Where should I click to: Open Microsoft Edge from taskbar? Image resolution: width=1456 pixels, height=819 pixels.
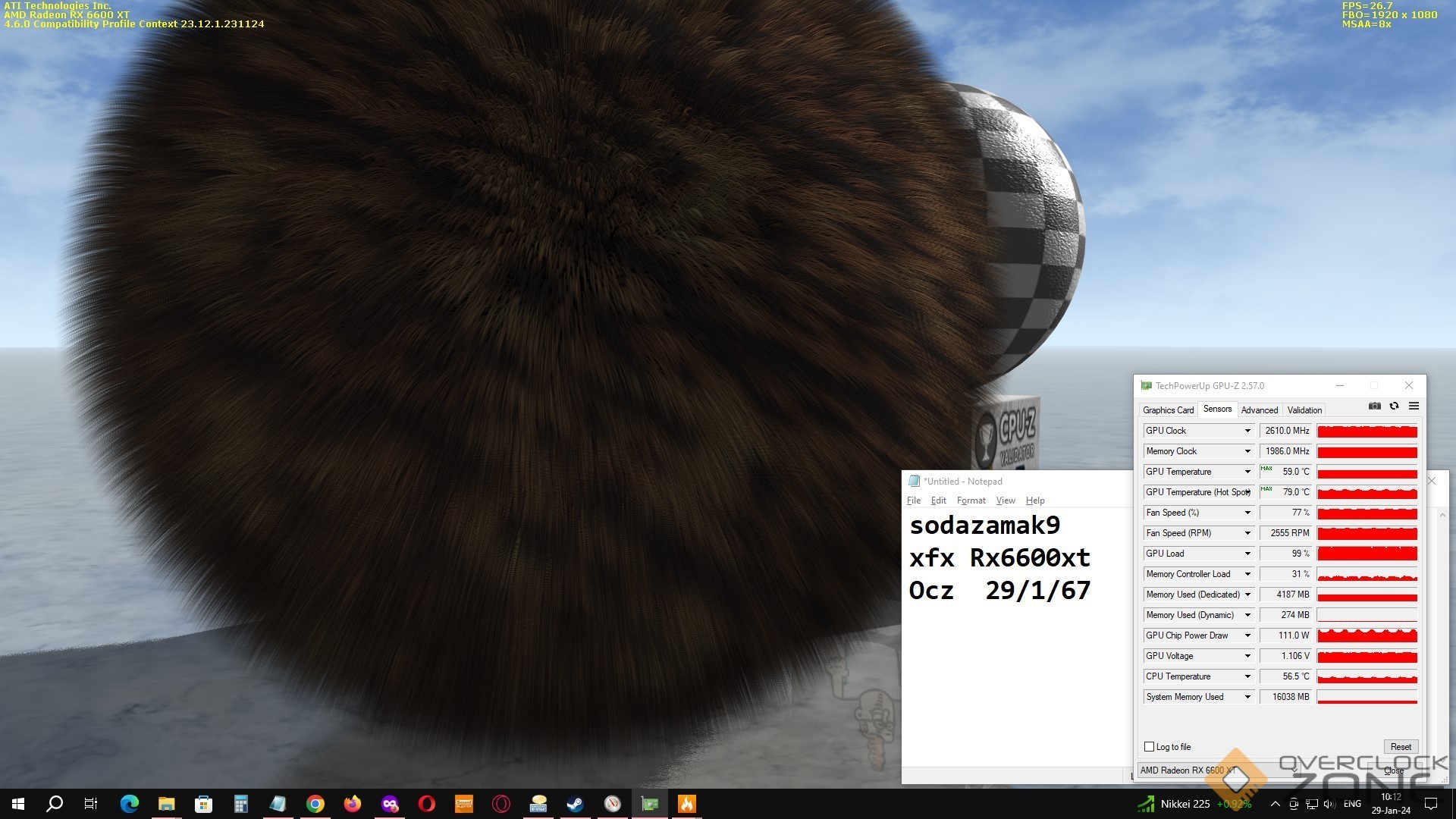pyautogui.click(x=130, y=804)
